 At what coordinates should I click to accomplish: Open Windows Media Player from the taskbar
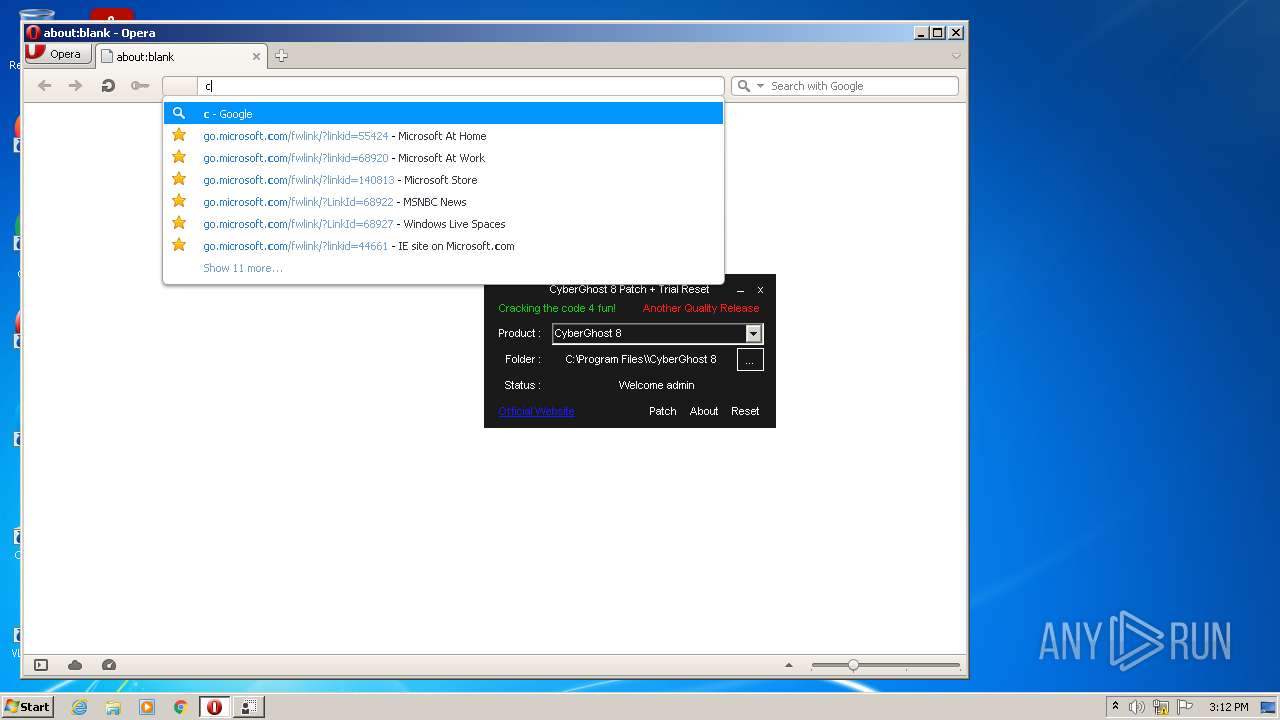pyautogui.click(x=147, y=707)
